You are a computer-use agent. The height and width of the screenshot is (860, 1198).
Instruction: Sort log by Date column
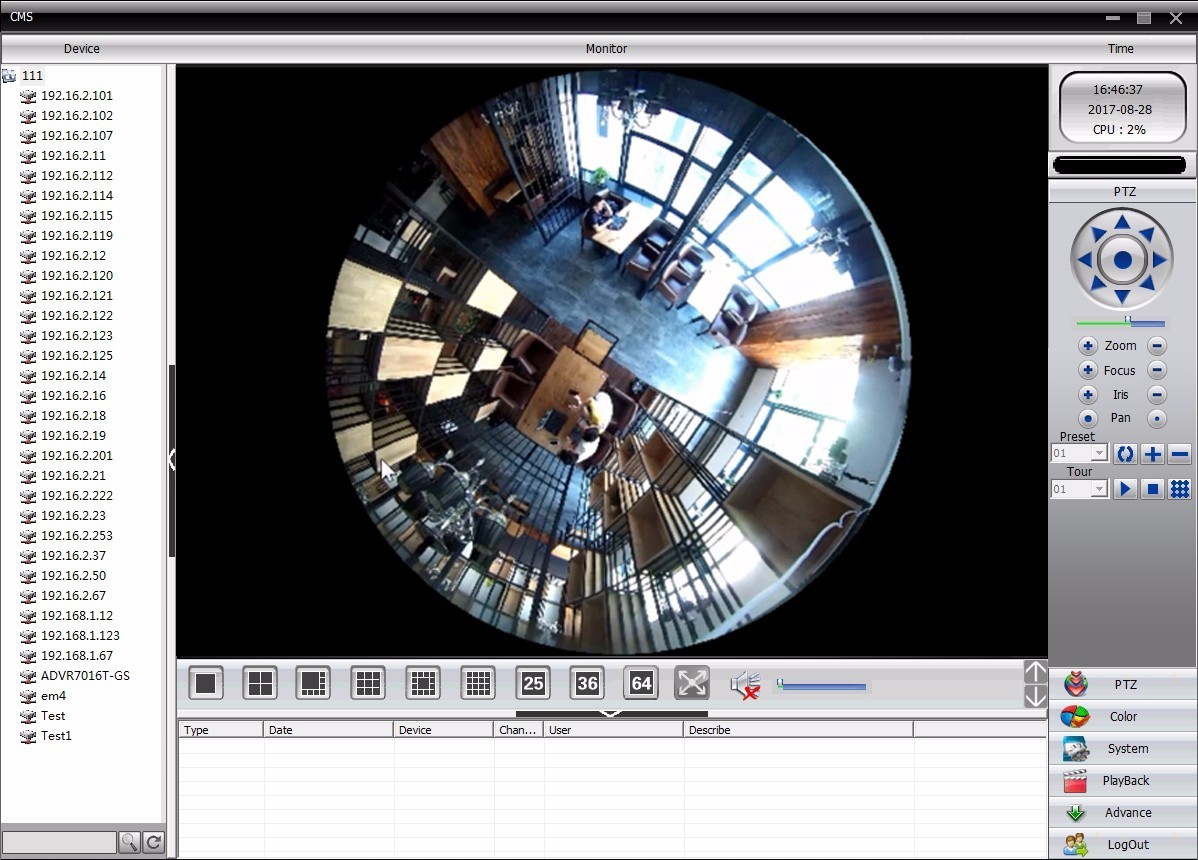(x=328, y=730)
